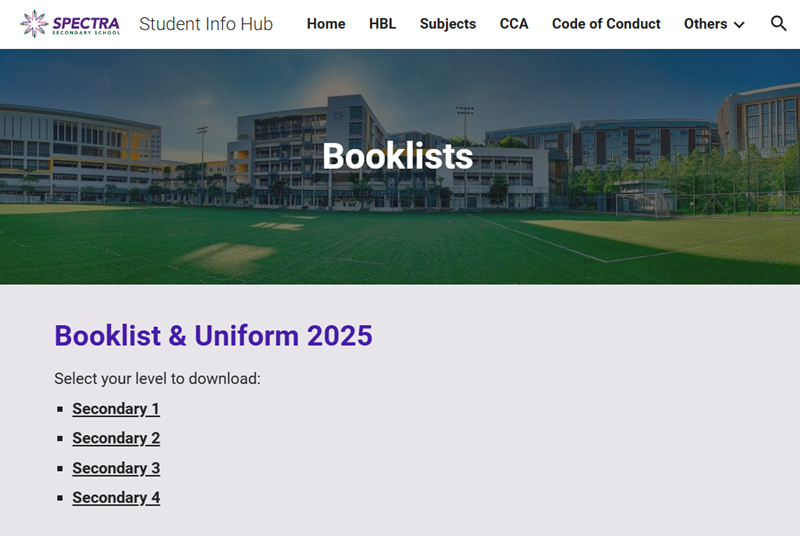Open the Secondary 3 booklist link
The image size is (800, 536).
(x=116, y=468)
